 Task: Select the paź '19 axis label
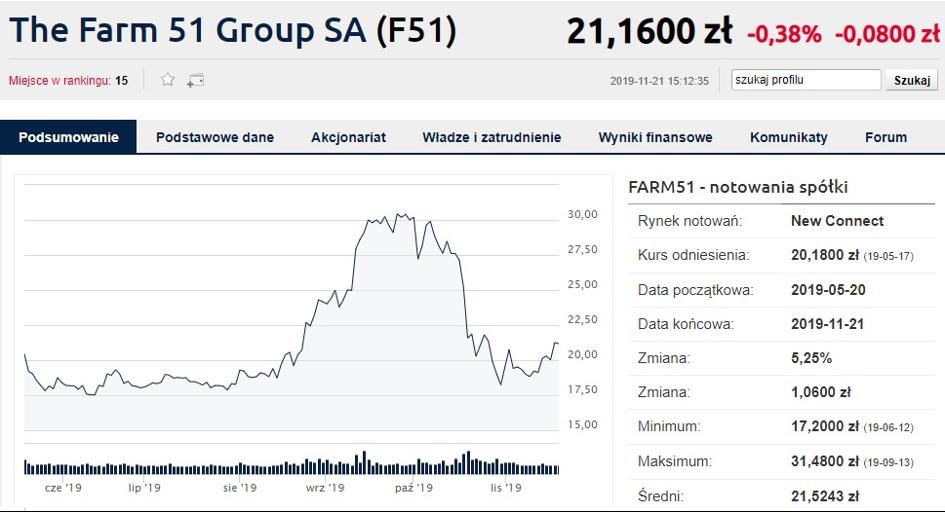[414, 487]
